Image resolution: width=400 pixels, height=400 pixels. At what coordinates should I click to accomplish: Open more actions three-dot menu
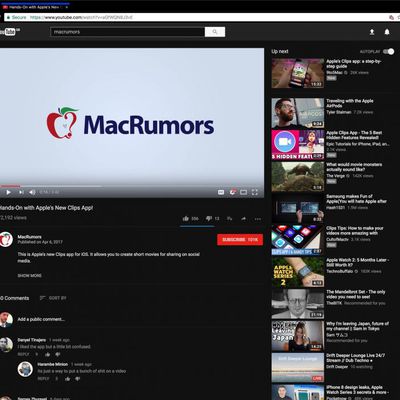[258, 219]
